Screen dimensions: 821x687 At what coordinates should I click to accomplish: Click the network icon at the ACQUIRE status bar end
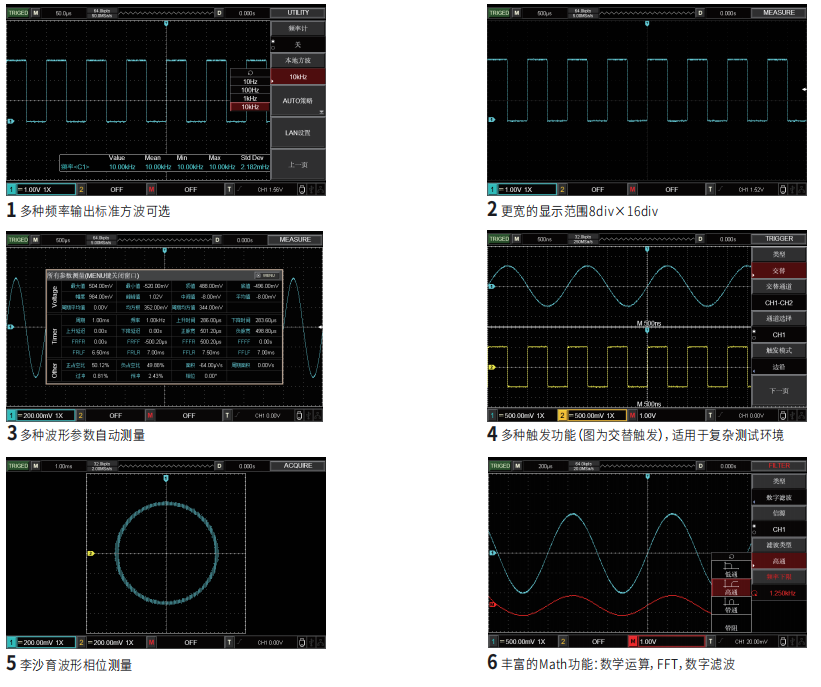click(x=320, y=642)
